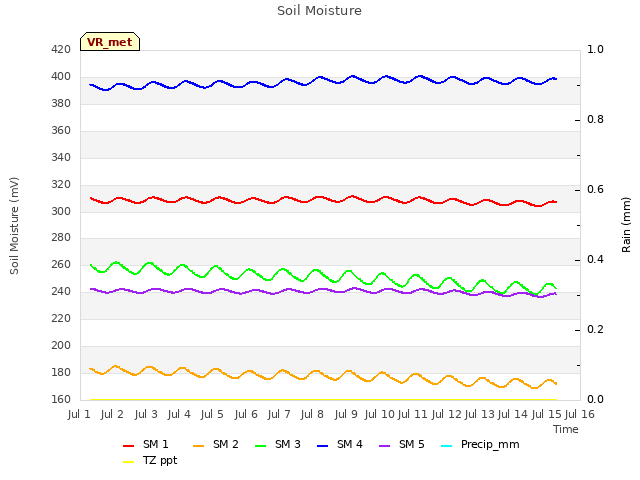Image resolution: width=640 pixels, height=480 pixels.
Task: Click the yellow TZ ppt legend swatch
Action: pos(129,462)
